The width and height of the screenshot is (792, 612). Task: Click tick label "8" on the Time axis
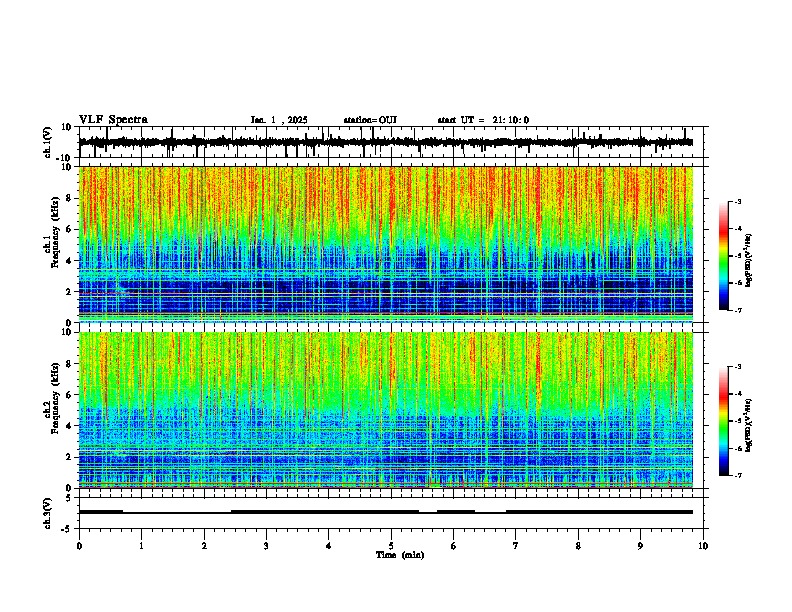pyautogui.click(x=578, y=546)
